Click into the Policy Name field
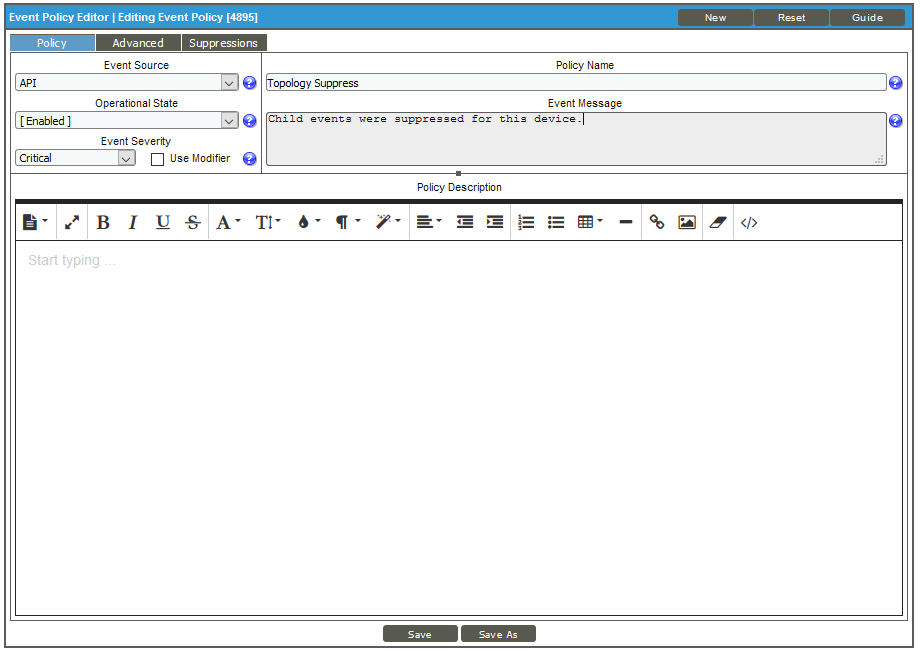Screen dimensions: 920x654 [x=575, y=83]
